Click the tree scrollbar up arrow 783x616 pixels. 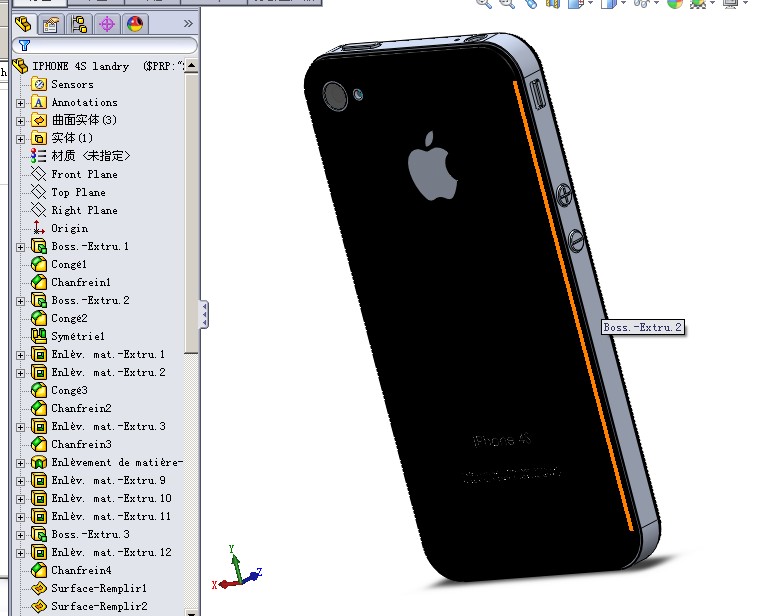click(191, 66)
